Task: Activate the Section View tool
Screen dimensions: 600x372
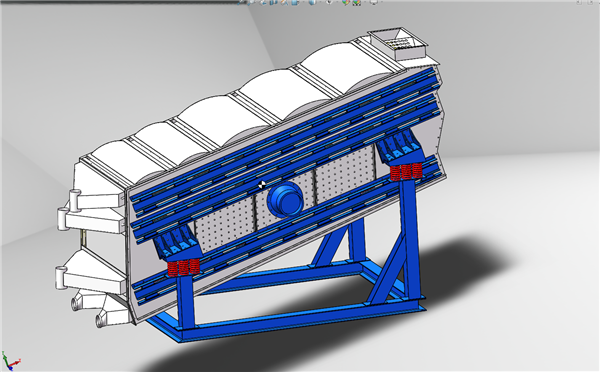Action: click(x=273, y=2)
